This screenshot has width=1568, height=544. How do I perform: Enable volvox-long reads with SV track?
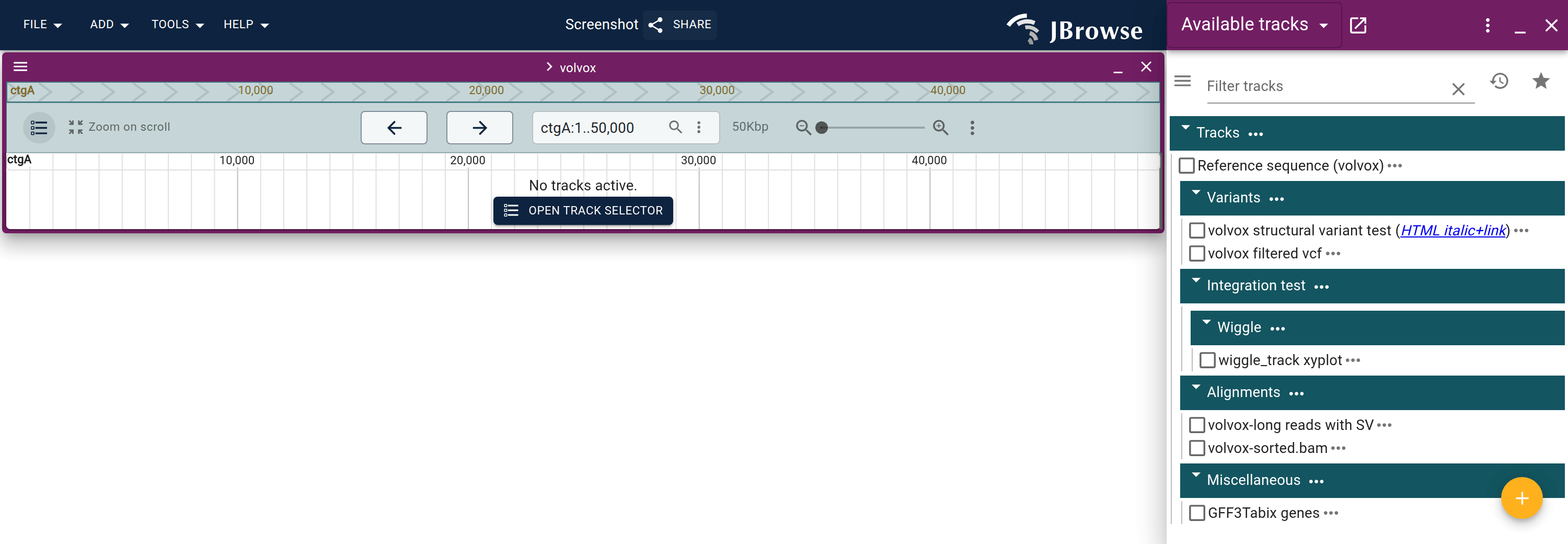coord(1197,425)
